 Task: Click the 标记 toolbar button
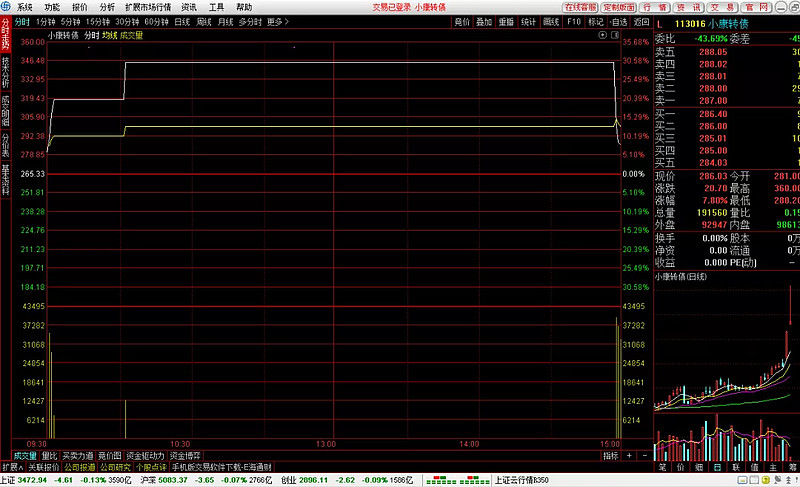click(x=596, y=22)
